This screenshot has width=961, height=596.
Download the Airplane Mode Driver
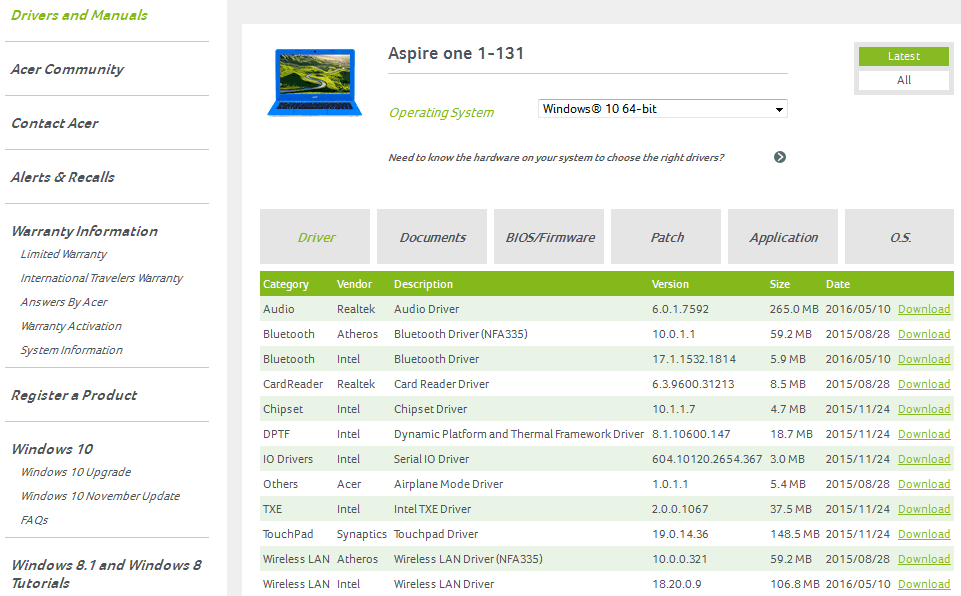(x=924, y=484)
